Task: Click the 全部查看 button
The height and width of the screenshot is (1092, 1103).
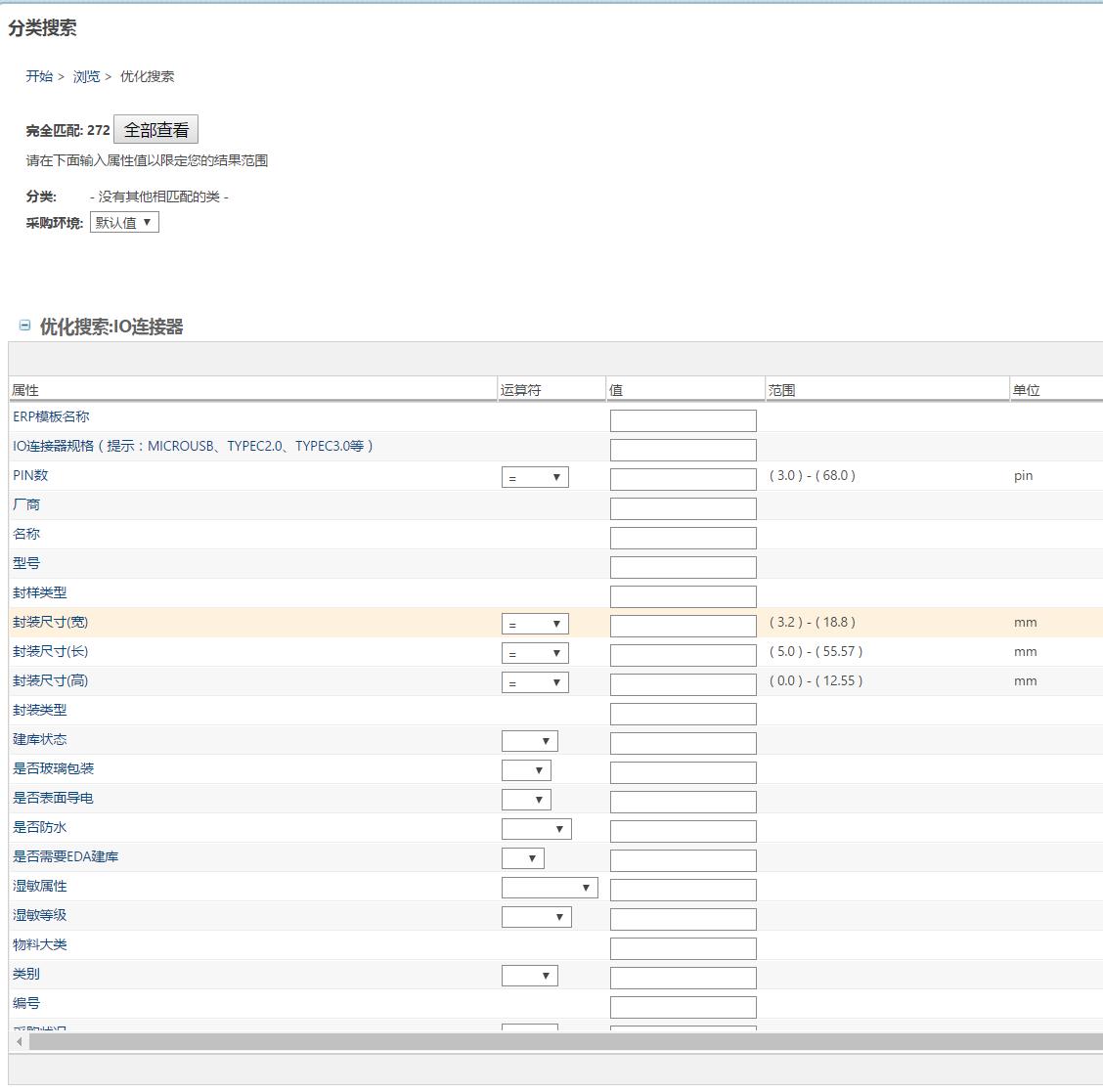Action: point(156,129)
